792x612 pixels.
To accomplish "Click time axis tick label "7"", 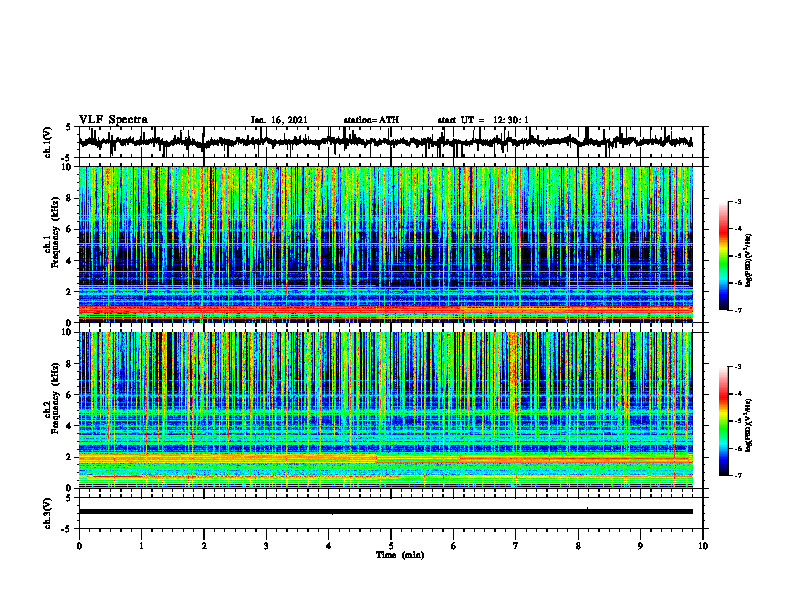I will 516,546.
